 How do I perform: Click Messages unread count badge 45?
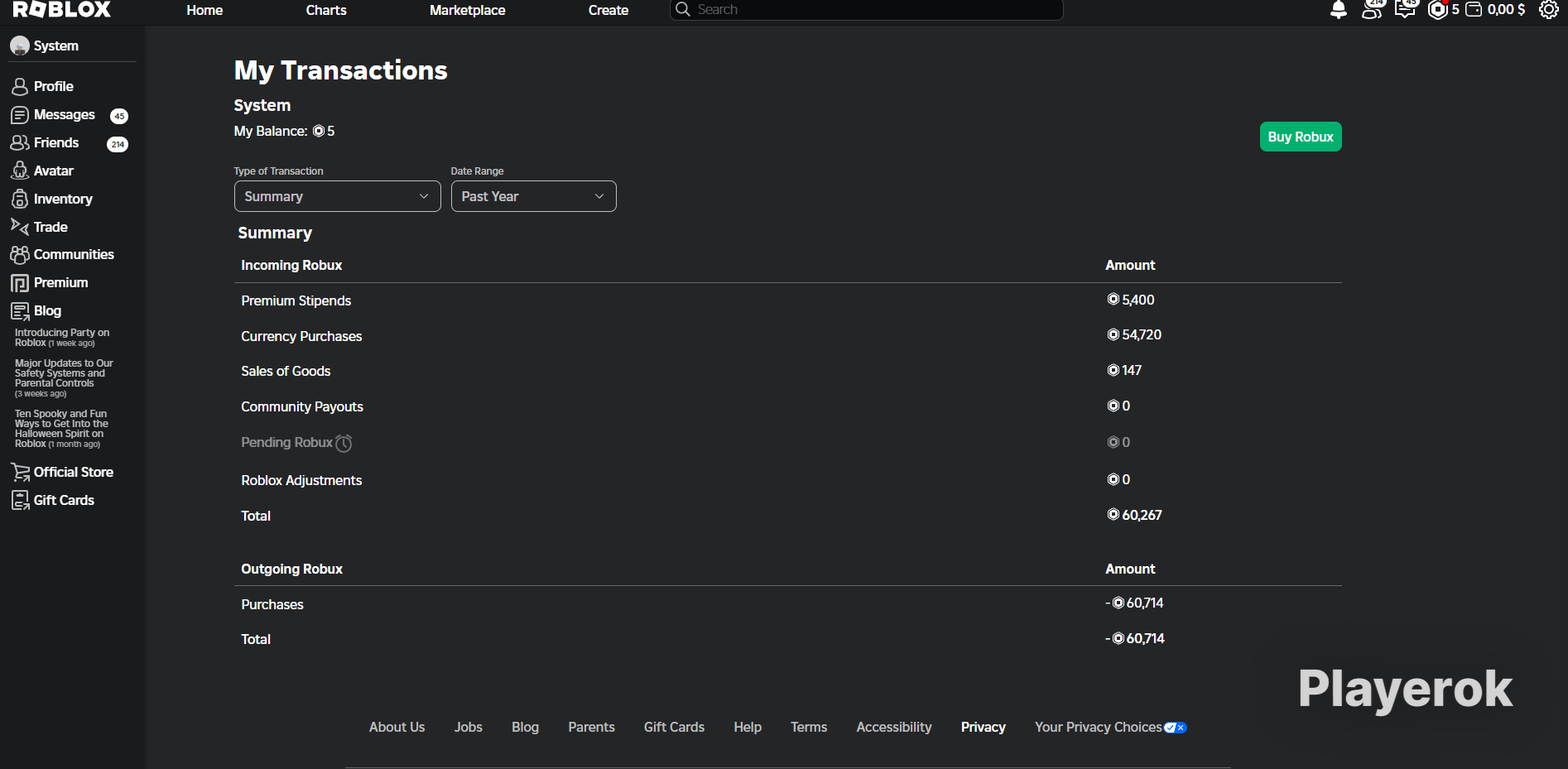[x=119, y=116]
